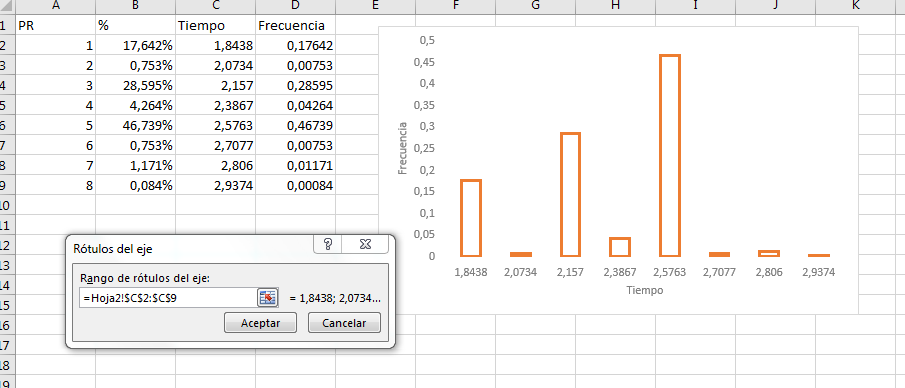This screenshot has width=905, height=388.
Task: Click PR cell with value 5
Action: (x=56, y=126)
